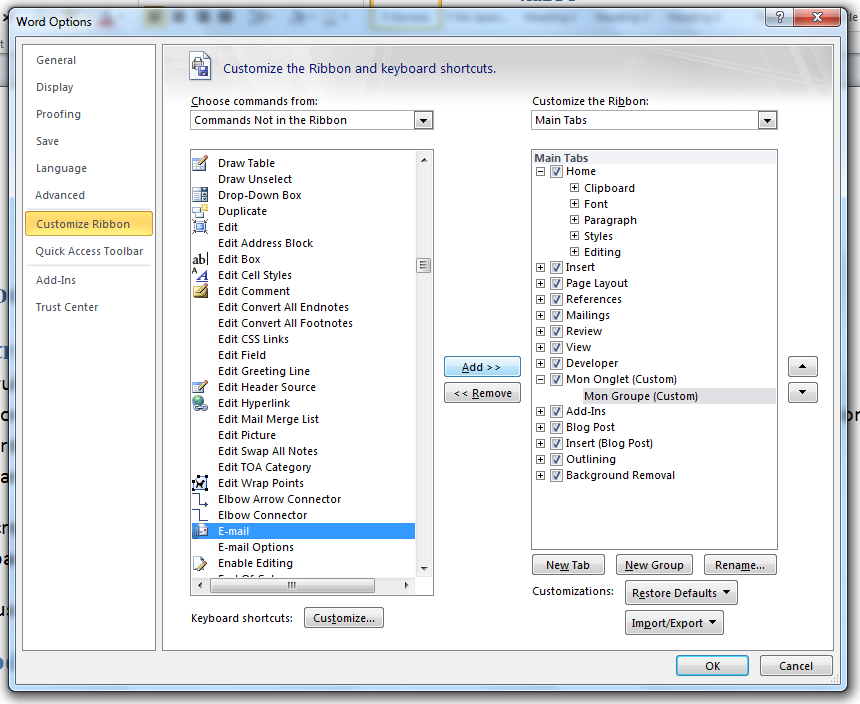Click the Rename... button
The height and width of the screenshot is (704, 860).
pyautogui.click(x=740, y=565)
